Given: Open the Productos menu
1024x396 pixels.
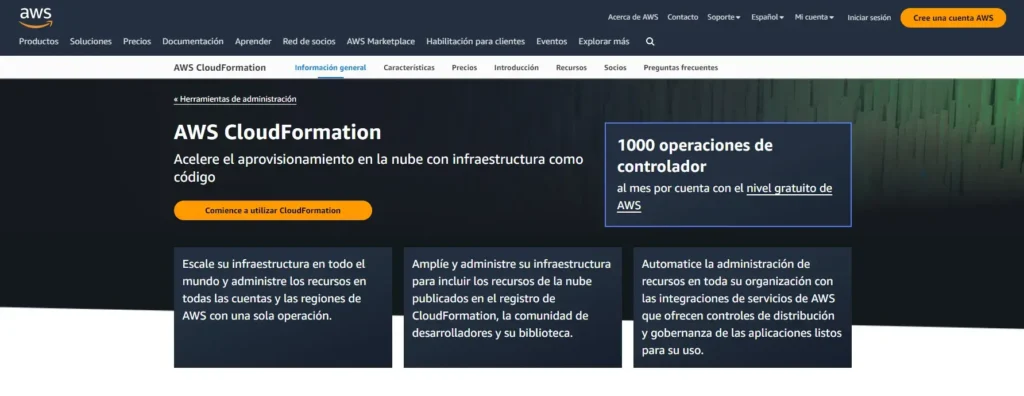Looking at the screenshot, I should tap(39, 41).
